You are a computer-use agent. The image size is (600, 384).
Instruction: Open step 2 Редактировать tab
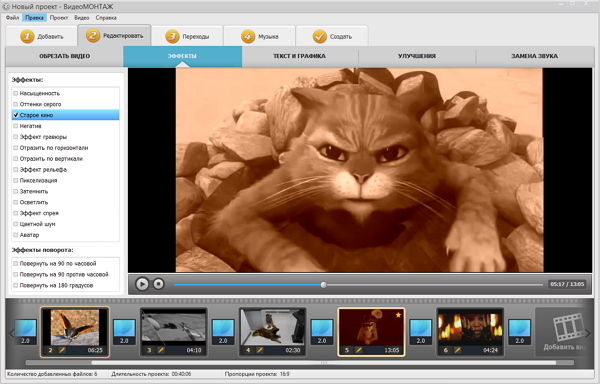coord(114,36)
